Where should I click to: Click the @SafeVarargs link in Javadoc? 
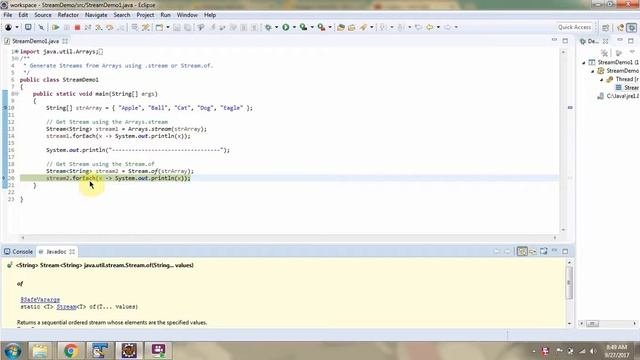pyautogui.click(x=40, y=300)
